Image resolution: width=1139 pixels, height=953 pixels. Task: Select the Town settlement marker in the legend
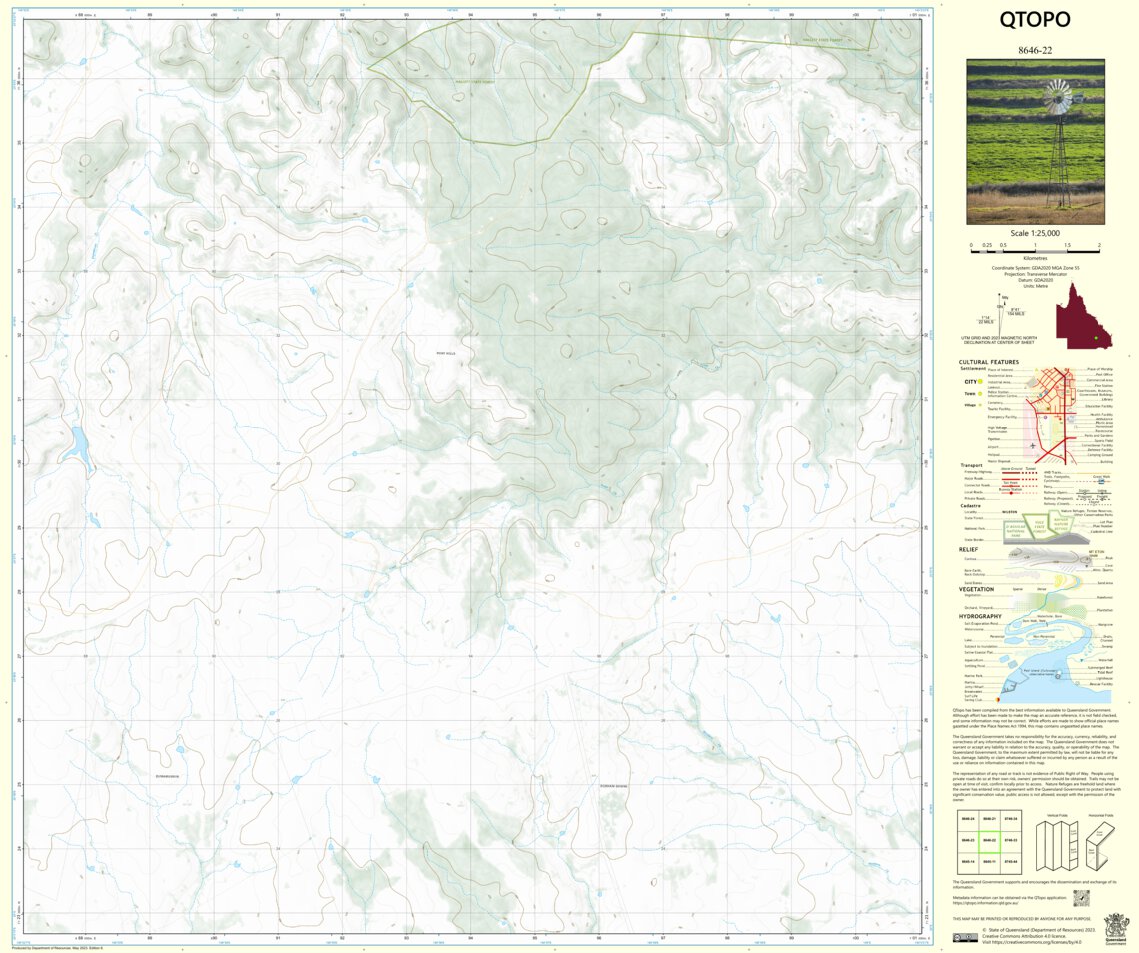(980, 394)
